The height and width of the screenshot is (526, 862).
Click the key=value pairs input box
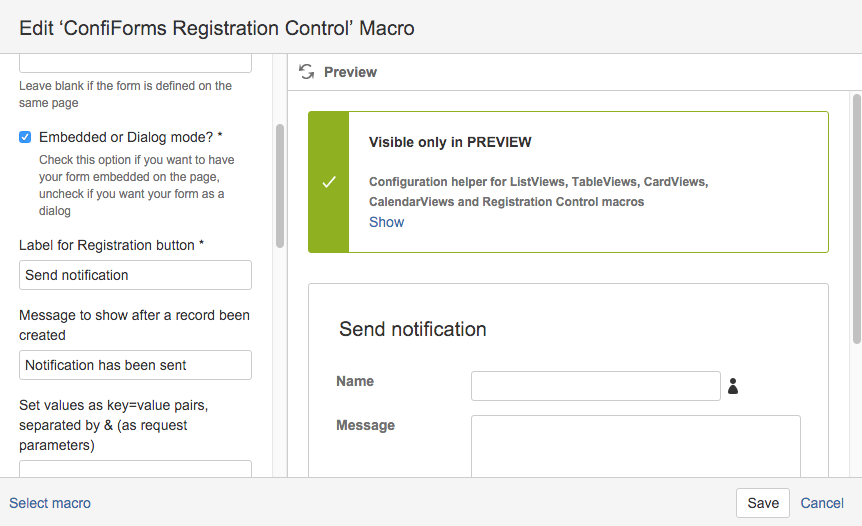(135, 469)
